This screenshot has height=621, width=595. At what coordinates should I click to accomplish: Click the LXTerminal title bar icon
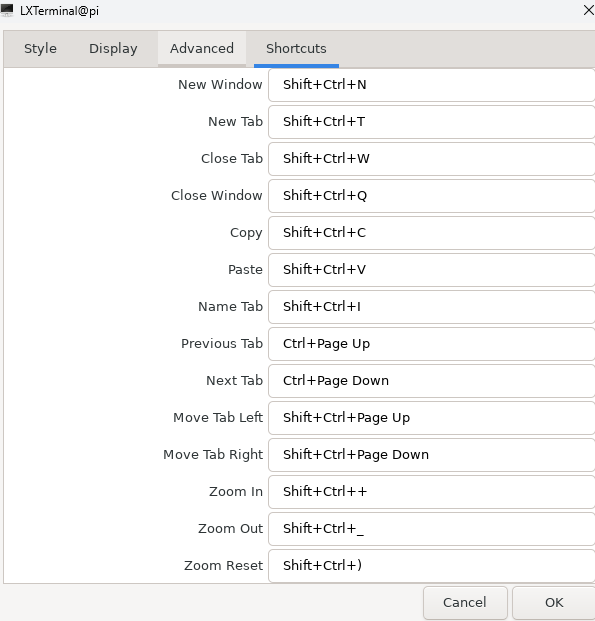(7, 10)
